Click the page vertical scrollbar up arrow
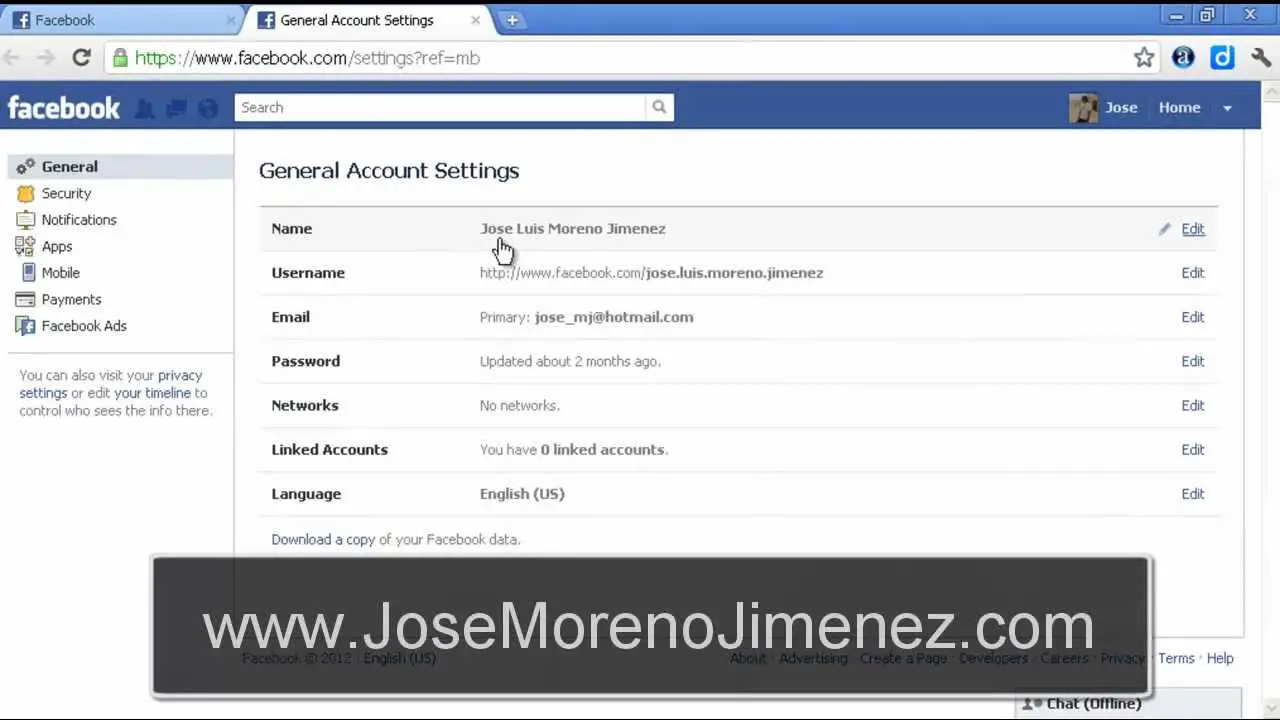Viewport: 1280px width, 720px height. (1271, 91)
